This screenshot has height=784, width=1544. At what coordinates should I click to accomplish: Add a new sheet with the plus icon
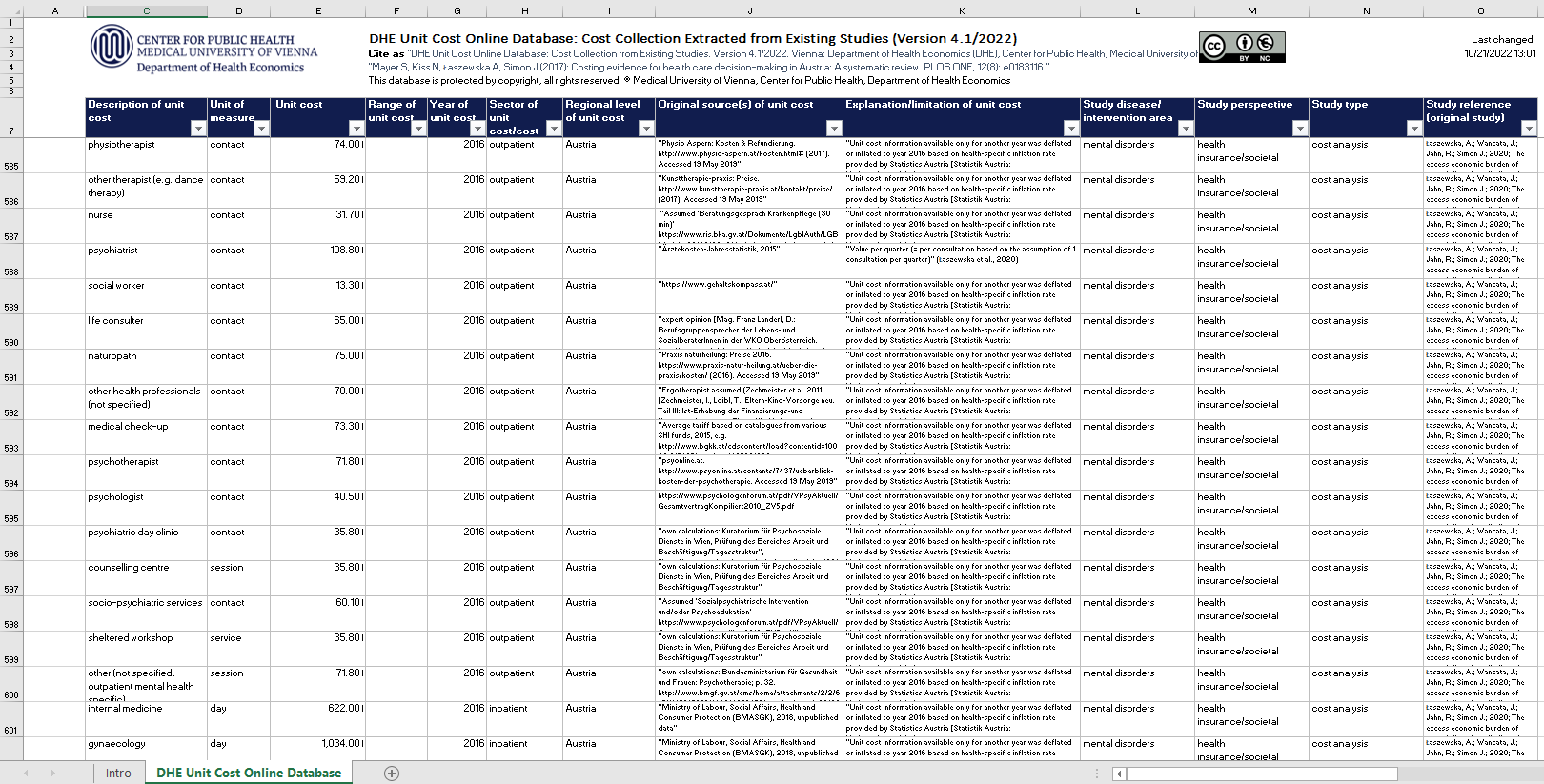(x=392, y=774)
